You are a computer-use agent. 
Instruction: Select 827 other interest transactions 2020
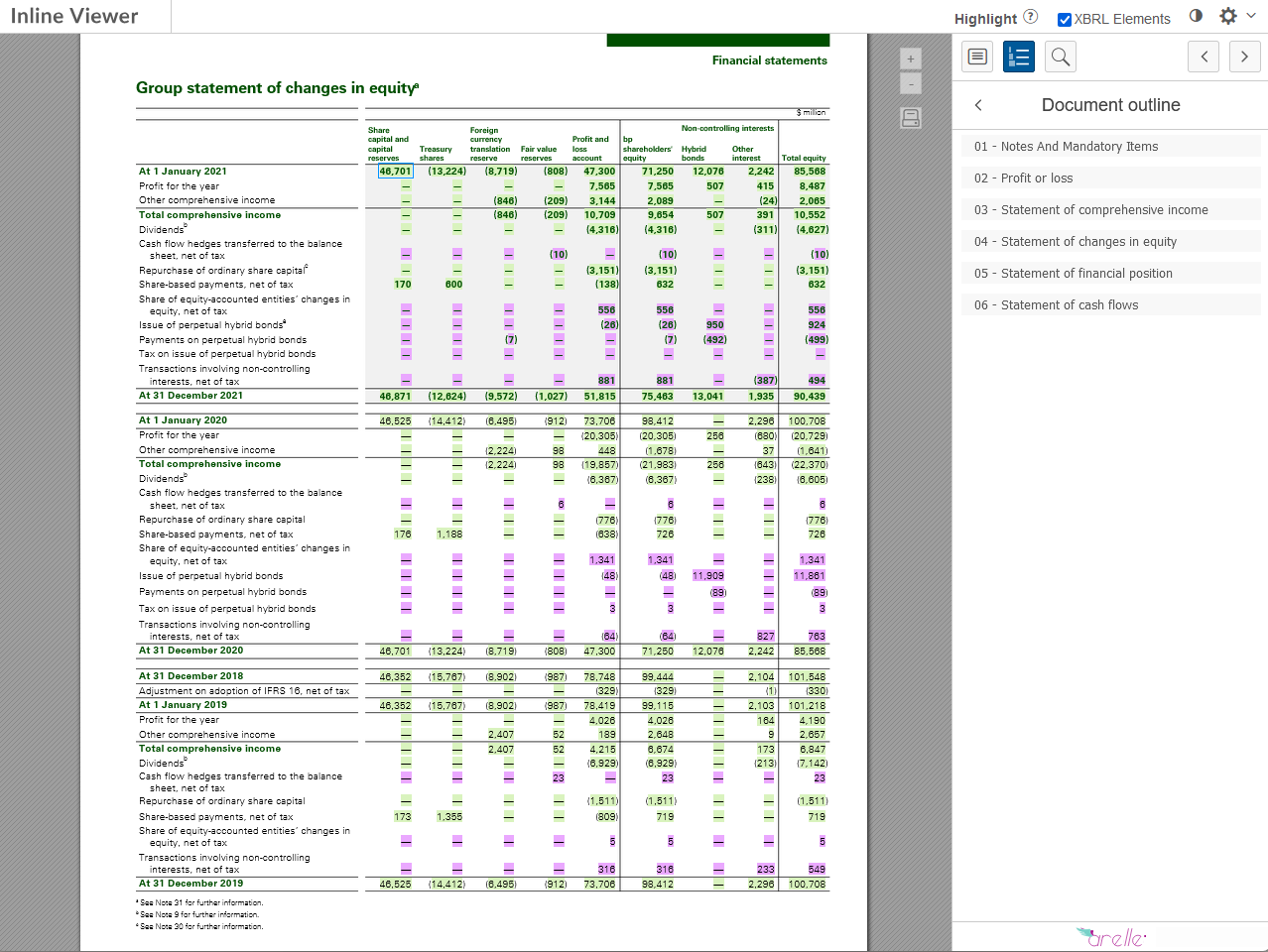point(766,637)
